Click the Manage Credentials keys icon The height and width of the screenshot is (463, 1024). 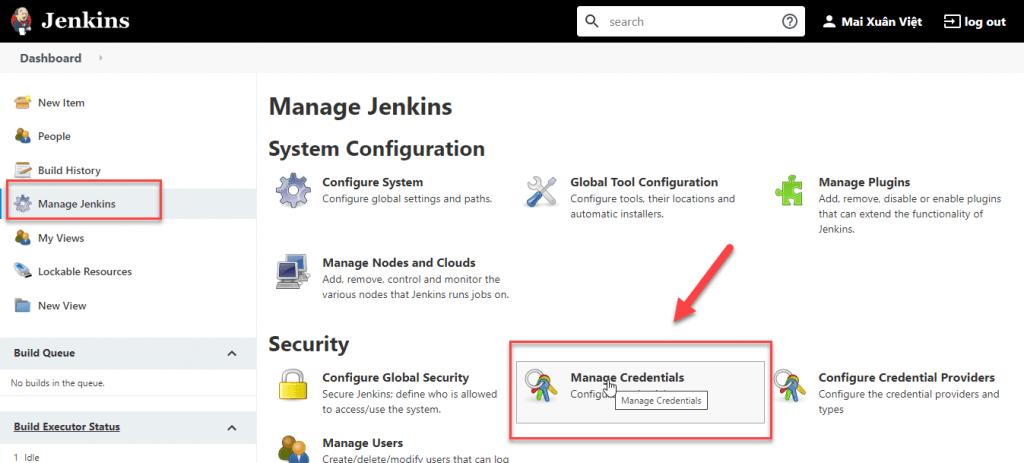point(541,386)
